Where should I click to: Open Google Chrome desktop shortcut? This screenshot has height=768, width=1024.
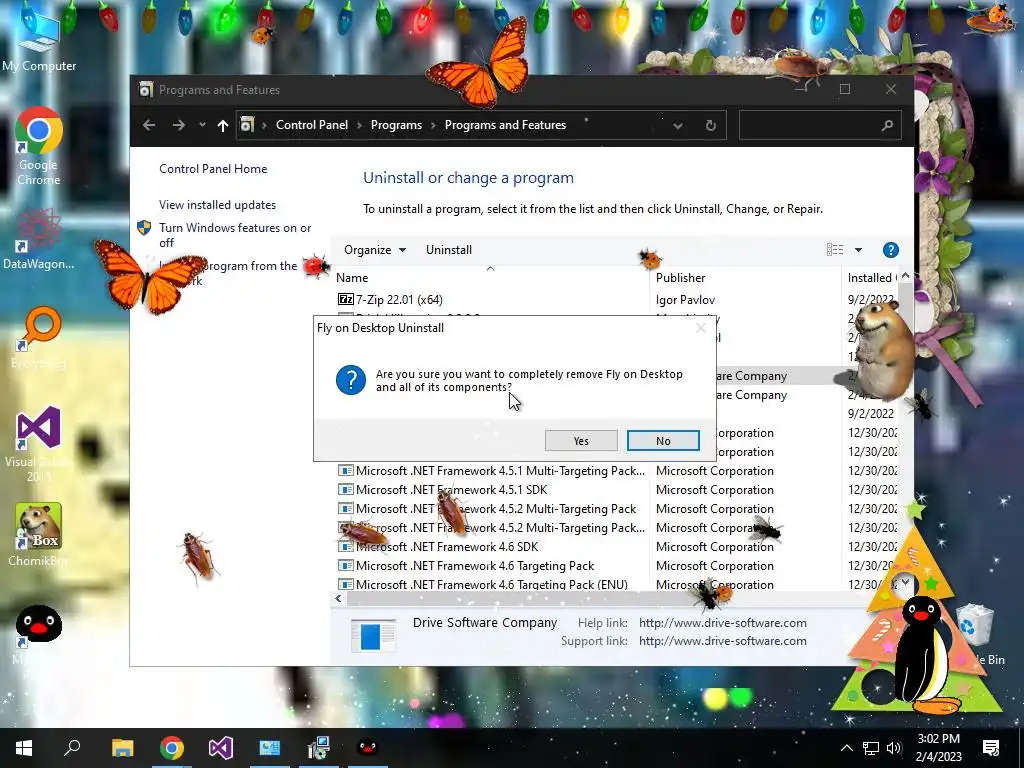[x=39, y=146]
